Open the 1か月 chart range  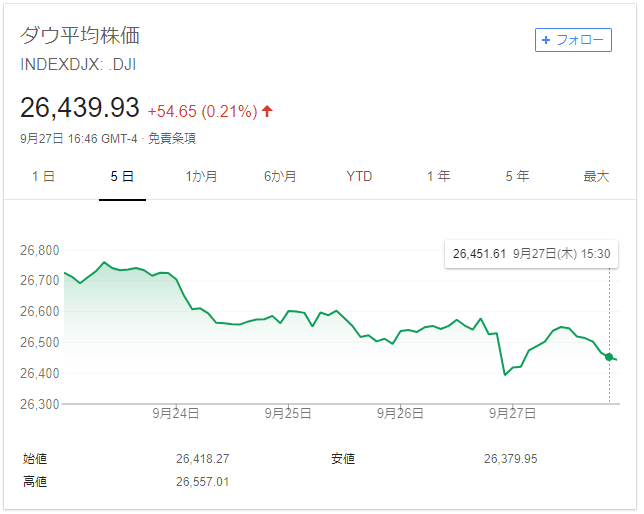click(x=201, y=177)
